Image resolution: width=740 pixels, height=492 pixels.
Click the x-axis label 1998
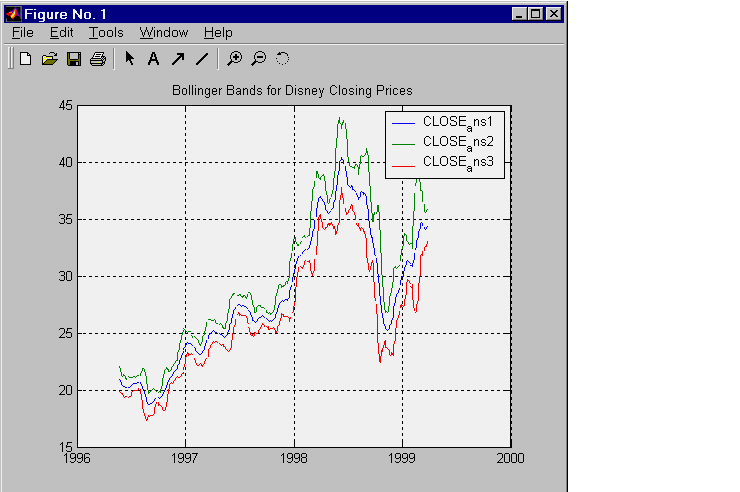click(294, 459)
